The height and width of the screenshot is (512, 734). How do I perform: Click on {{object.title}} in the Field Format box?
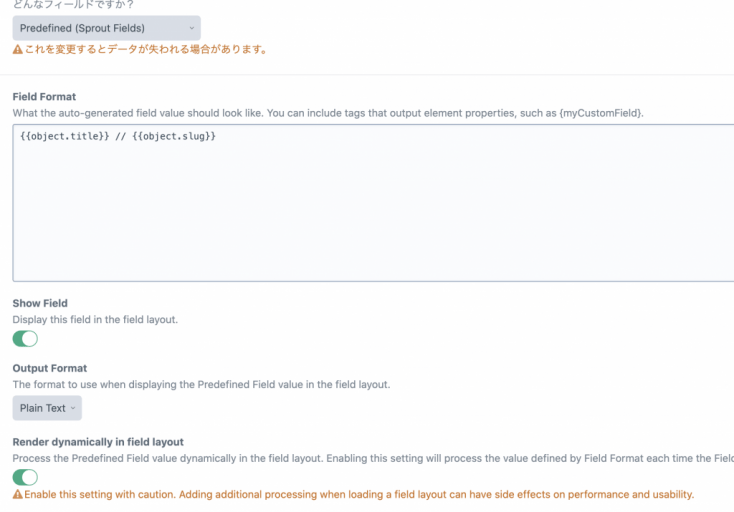pyautogui.click(x=65, y=135)
